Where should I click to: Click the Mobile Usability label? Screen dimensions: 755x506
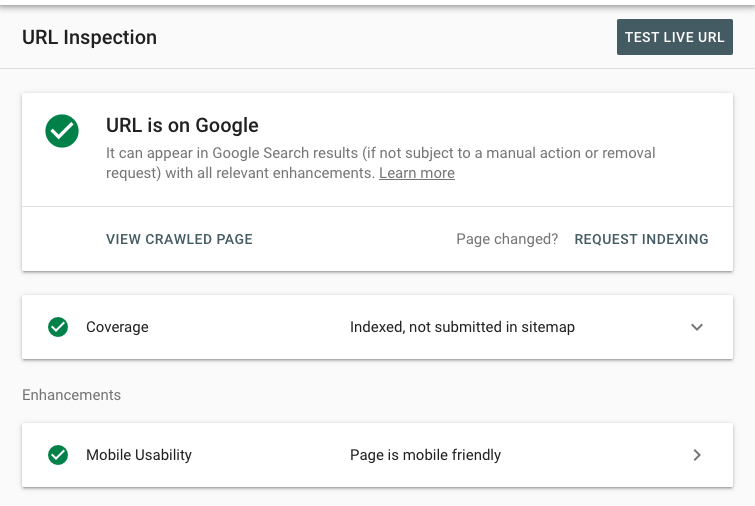tap(139, 455)
